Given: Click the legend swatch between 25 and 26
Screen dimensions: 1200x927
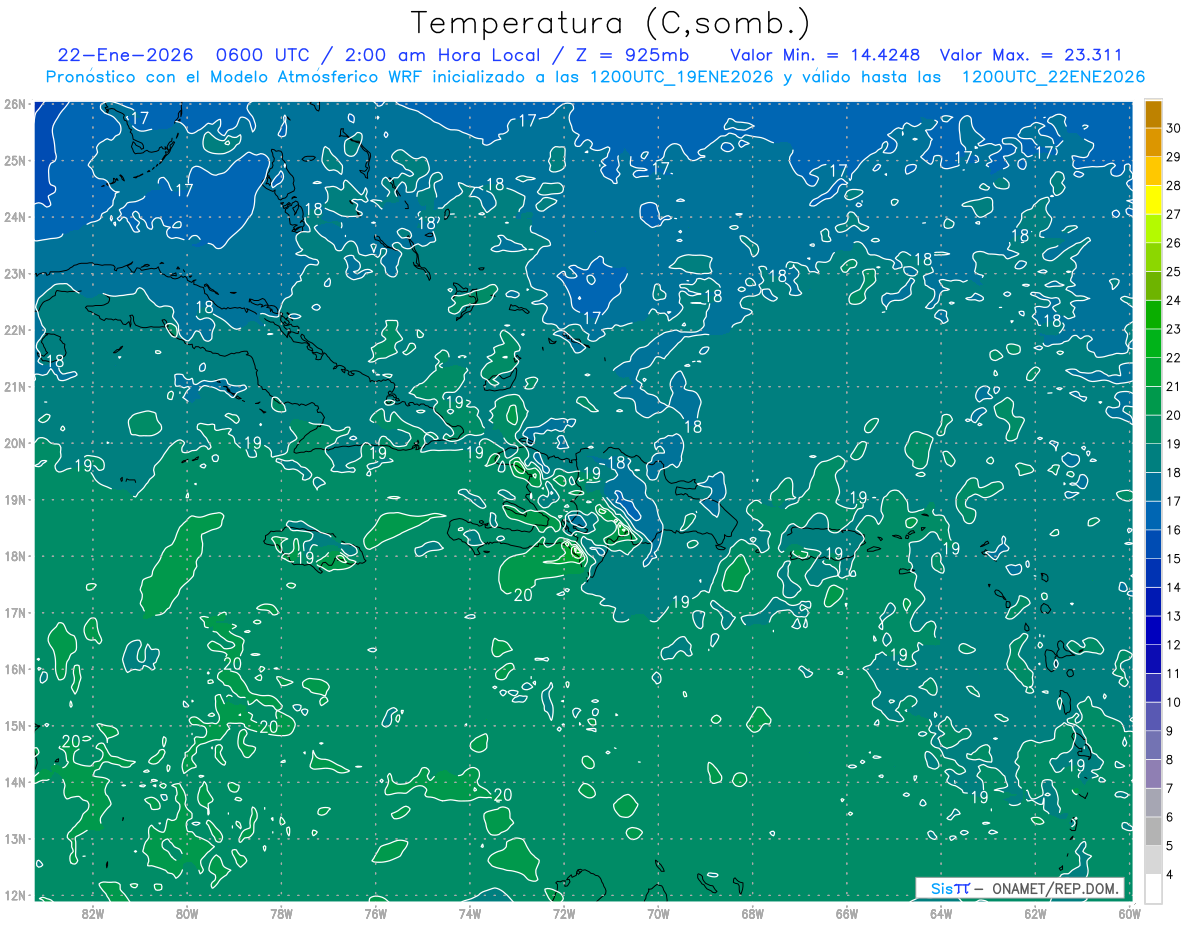Looking at the screenshot, I should pyautogui.click(x=1153, y=257).
